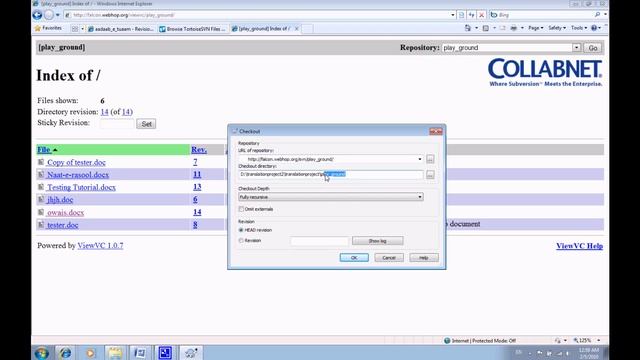Click file icon next to tester.doc
The width and height of the screenshot is (640, 360).
tap(41, 224)
